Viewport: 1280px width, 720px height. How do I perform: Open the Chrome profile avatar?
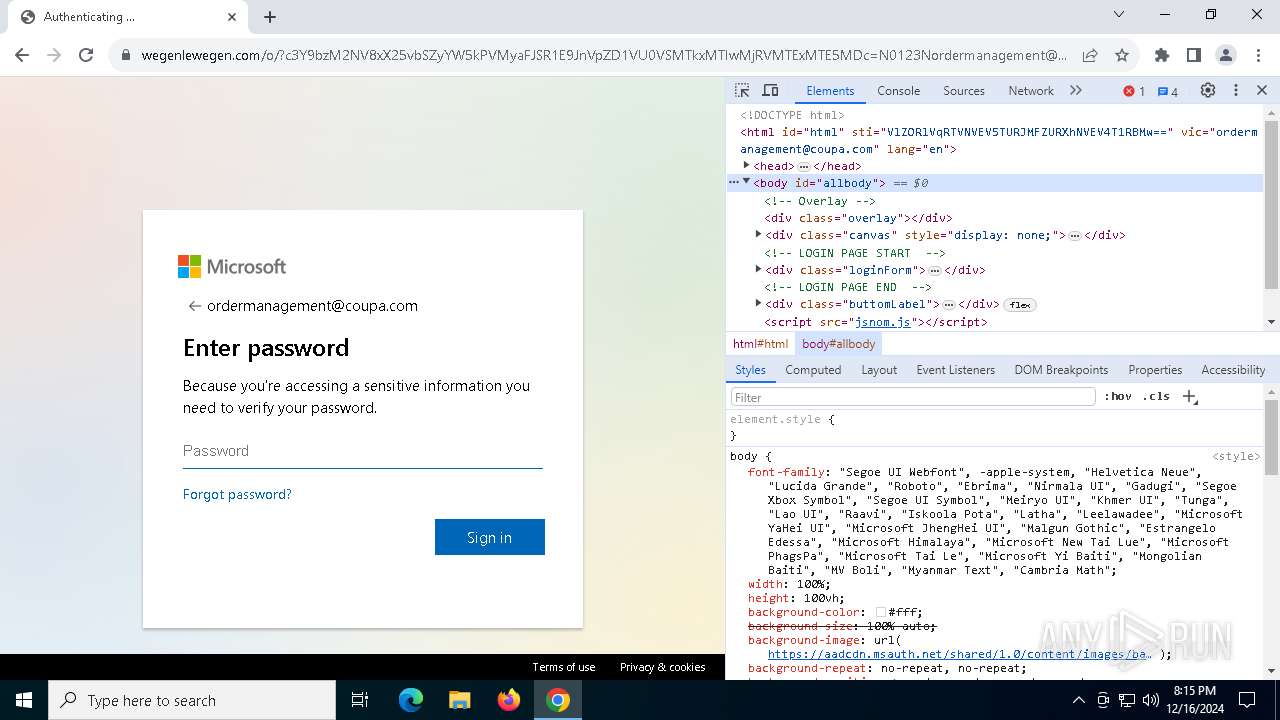(x=1225, y=55)
